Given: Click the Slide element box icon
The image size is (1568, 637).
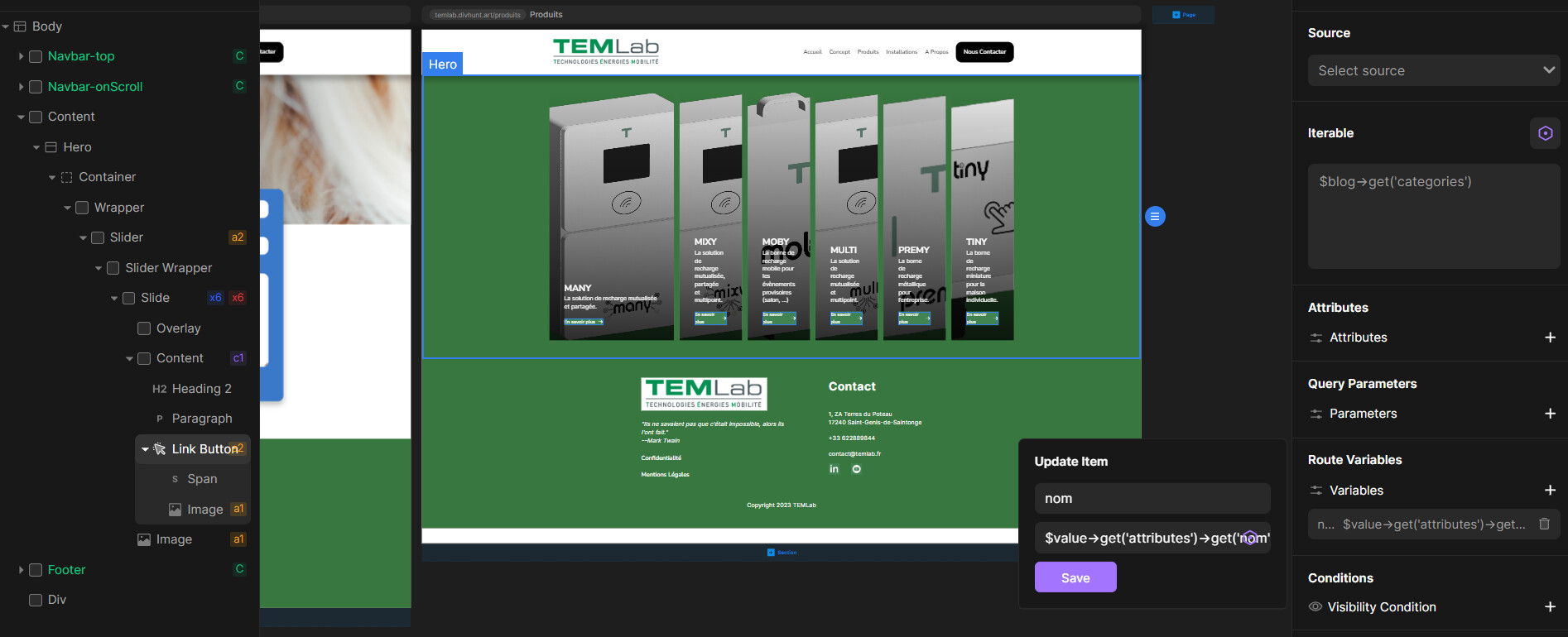Looking at the screenshot, I should coord(128,298).
